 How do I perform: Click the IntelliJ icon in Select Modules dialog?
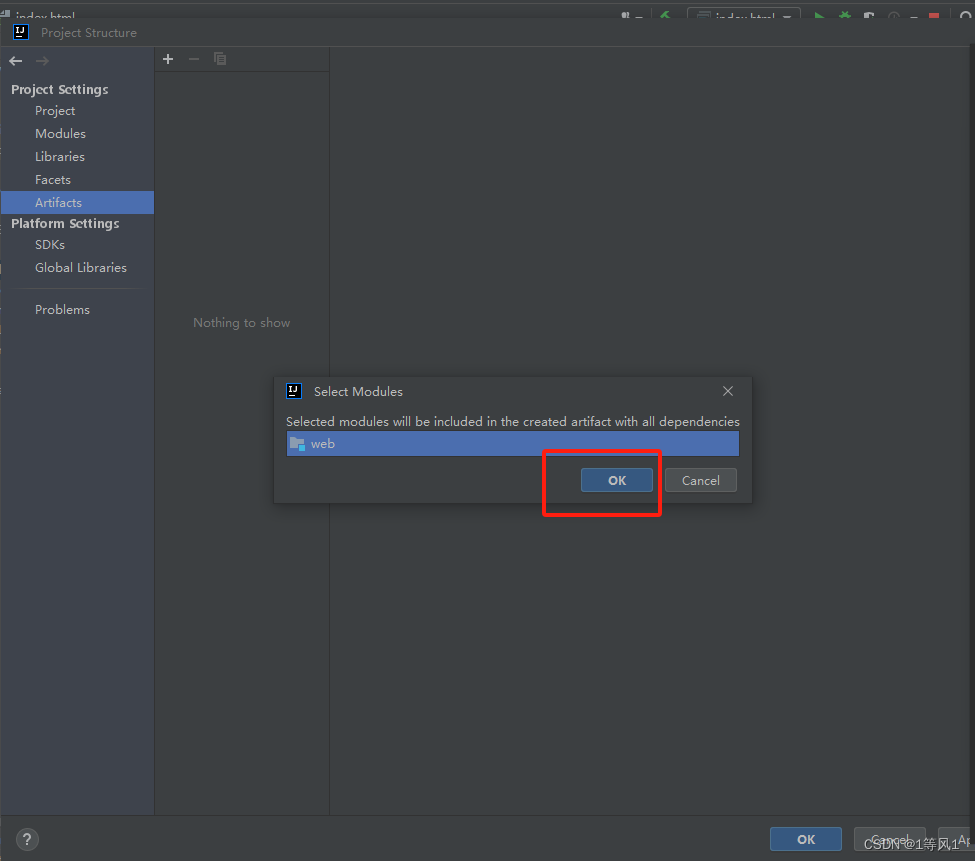(293, 391)
